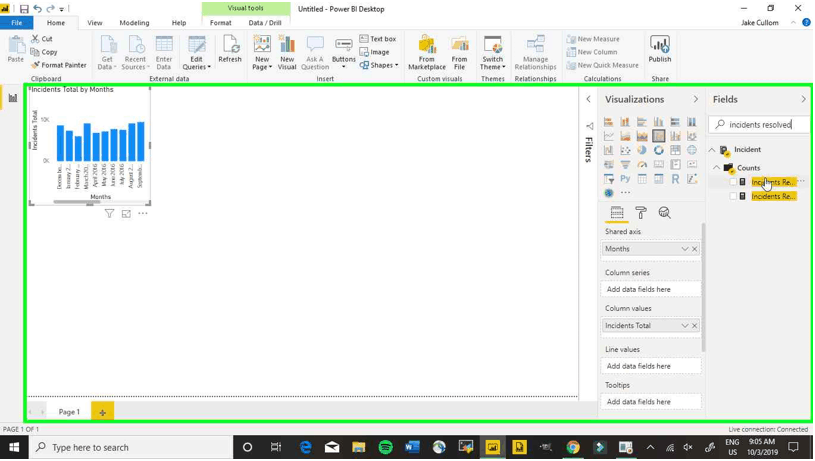Select the Table visualization
Viewport: 815px width, 461px height.
click(641, 179)
